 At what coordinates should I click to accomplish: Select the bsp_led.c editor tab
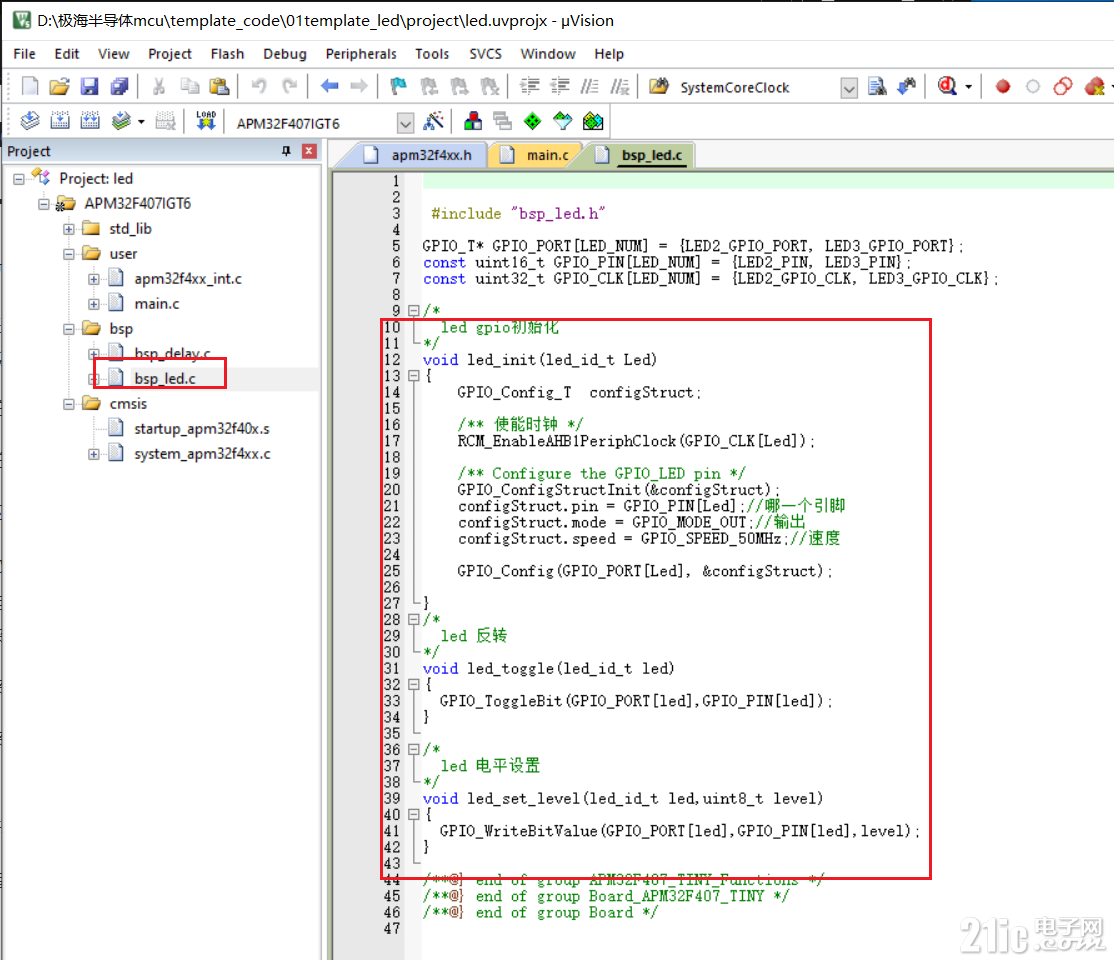pos(639,155)
